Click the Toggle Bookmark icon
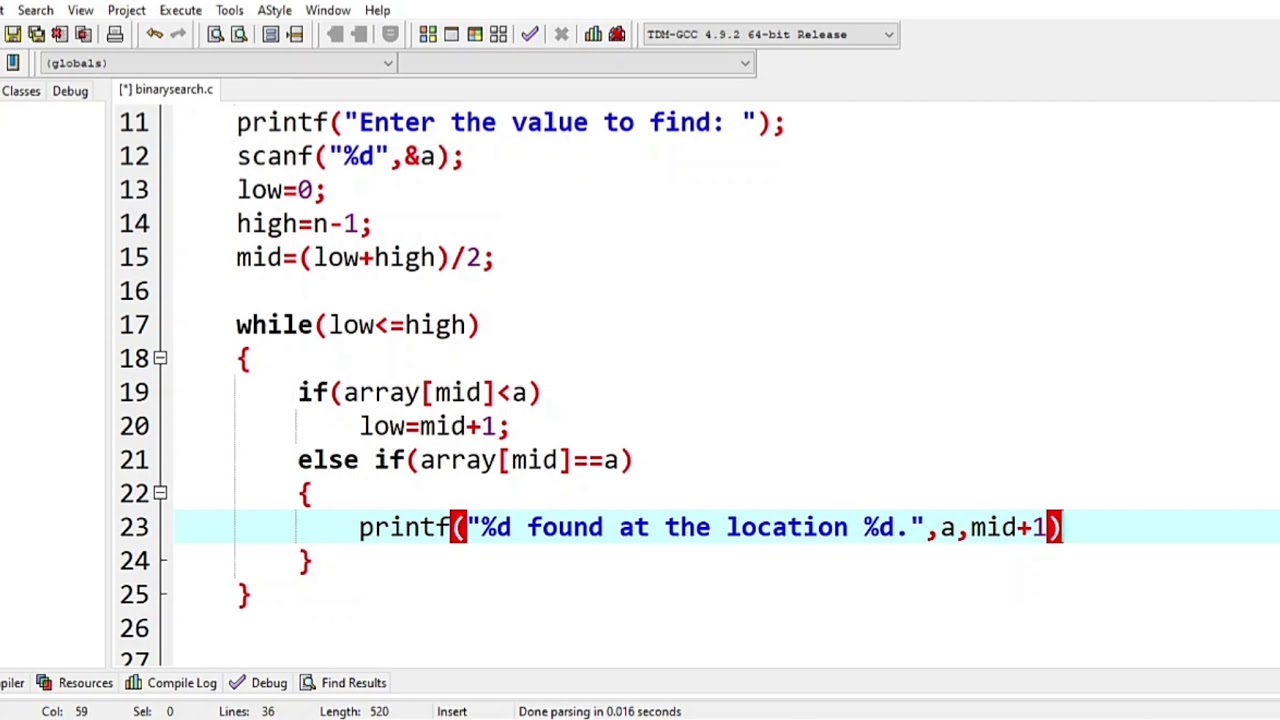Viewport: 1280px width, 720px height. click(390, 34)
